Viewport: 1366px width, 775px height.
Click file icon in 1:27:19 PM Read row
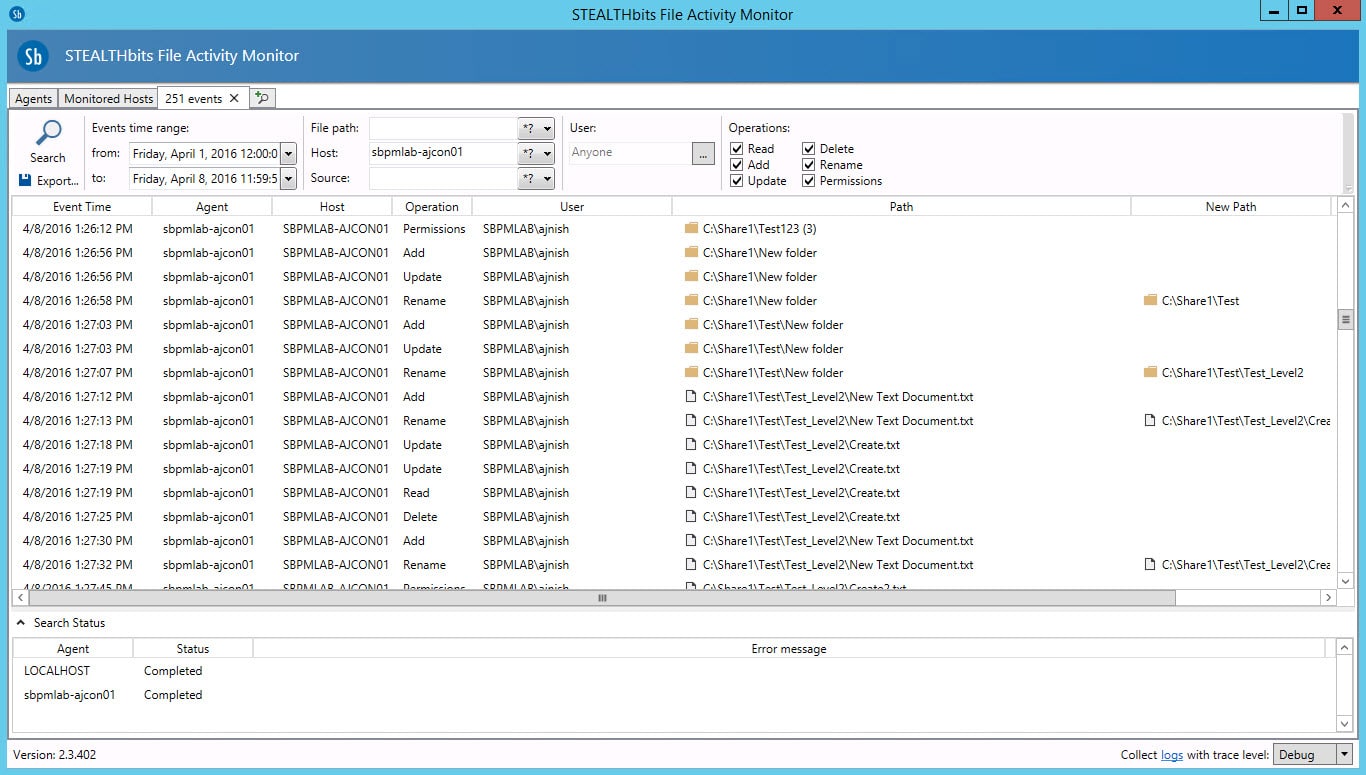click(x=690, y=493)
